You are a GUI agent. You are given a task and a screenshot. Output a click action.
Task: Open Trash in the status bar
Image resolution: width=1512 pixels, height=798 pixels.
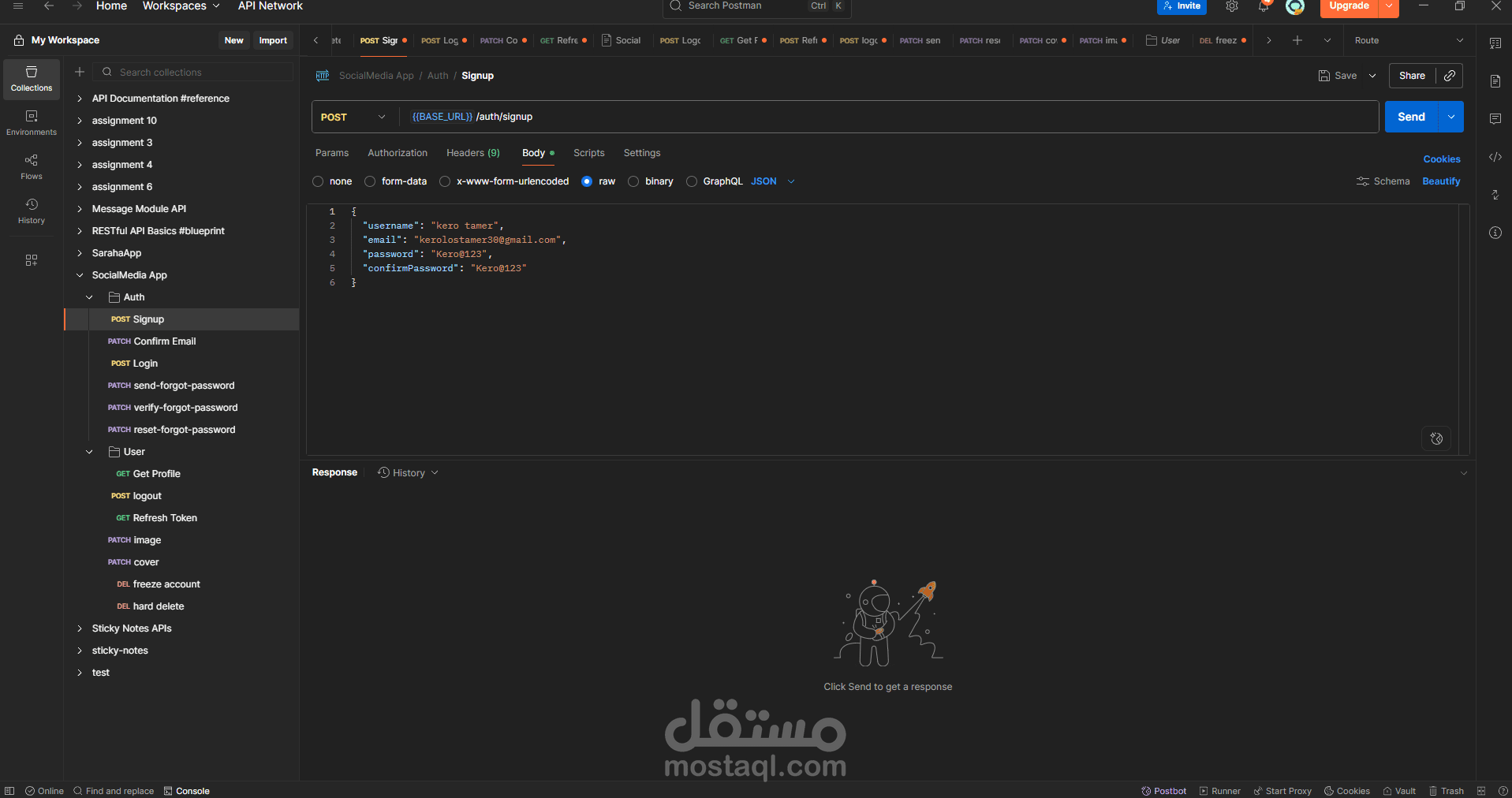click(1447, 791)
